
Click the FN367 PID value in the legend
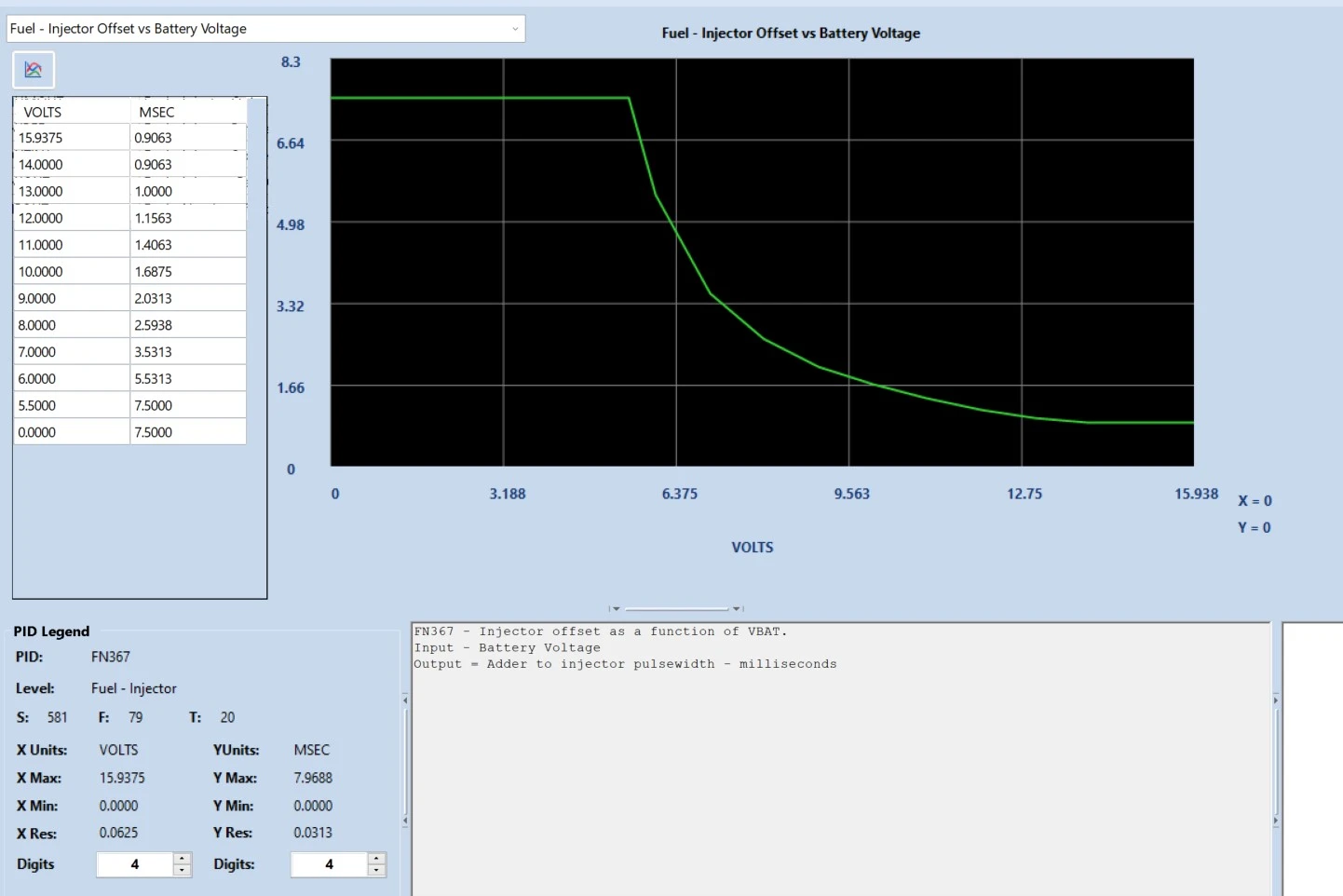click(x=111, y=657)
